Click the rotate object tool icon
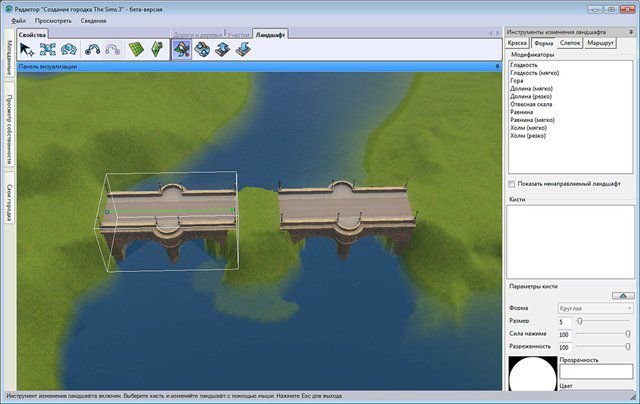 point(69,49)
